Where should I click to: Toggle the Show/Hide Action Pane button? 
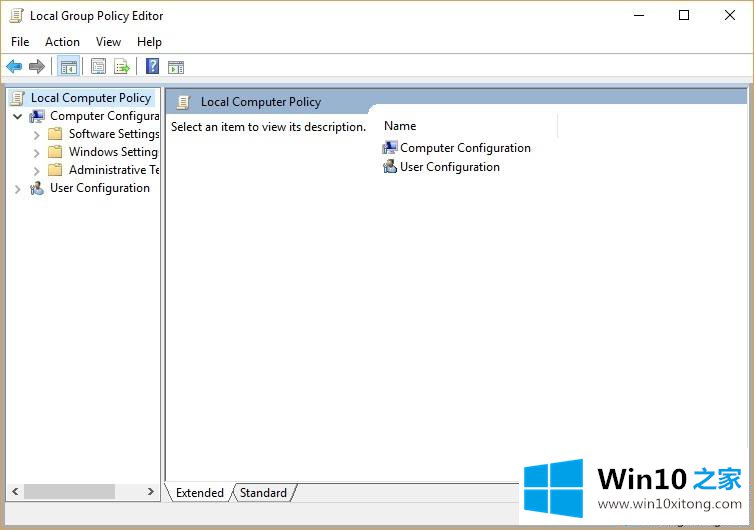point(176,67)
